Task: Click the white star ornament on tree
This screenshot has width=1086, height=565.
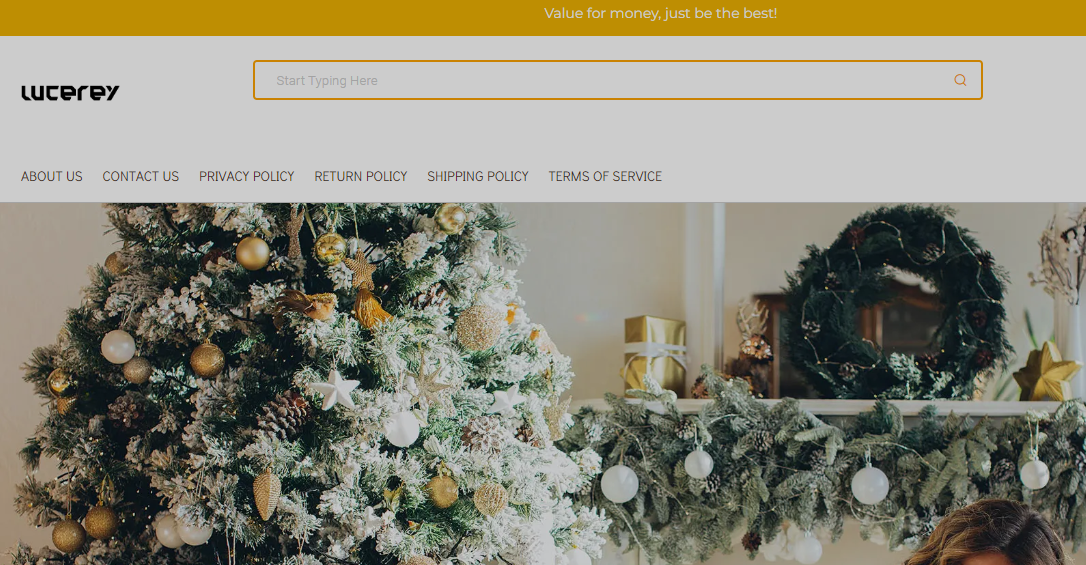Action: 335,388
